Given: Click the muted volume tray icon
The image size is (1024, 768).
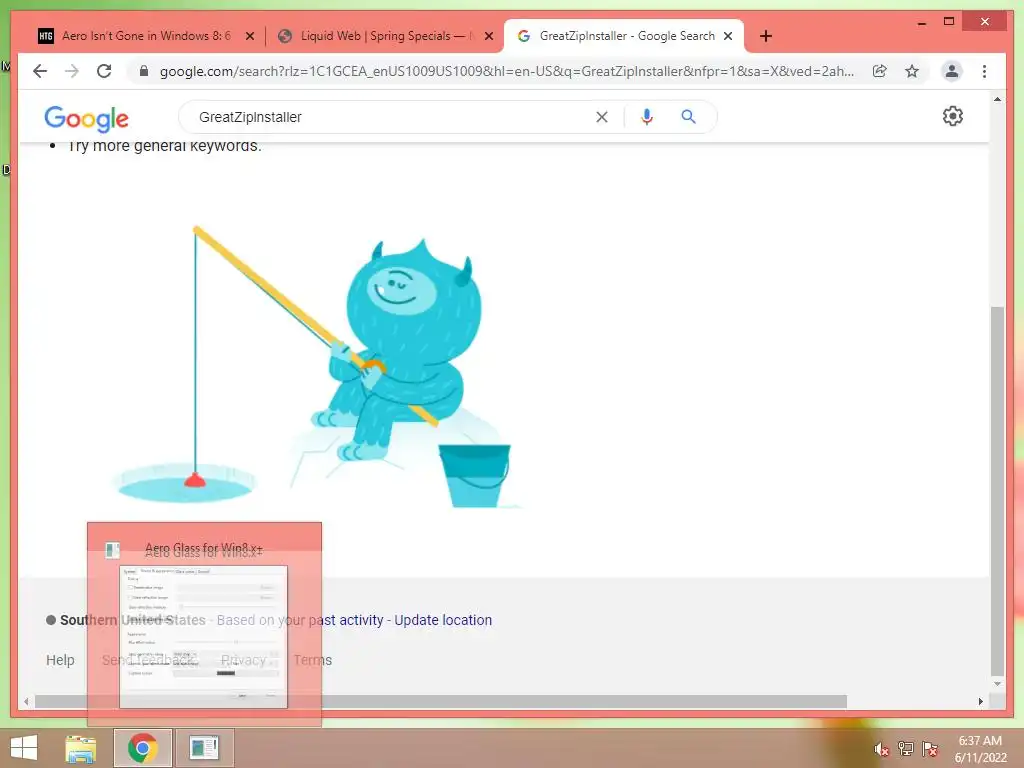Looking at the screenshot, I should (881, 749).
